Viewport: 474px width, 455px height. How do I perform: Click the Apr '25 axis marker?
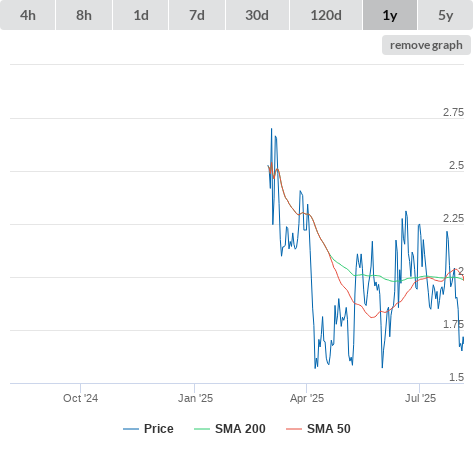(x=307, y=398)
